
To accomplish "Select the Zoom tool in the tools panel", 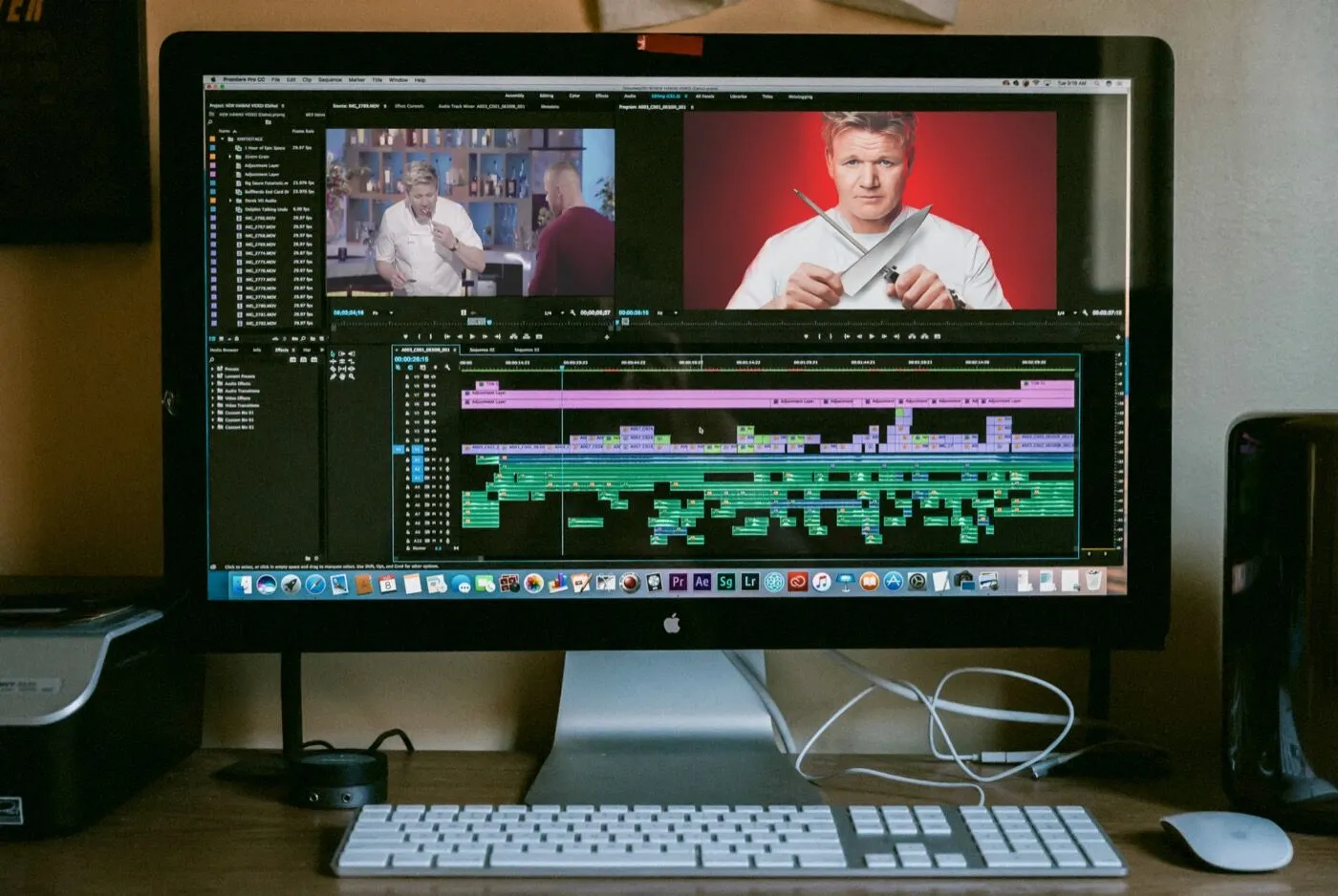I will coord(352,376).
